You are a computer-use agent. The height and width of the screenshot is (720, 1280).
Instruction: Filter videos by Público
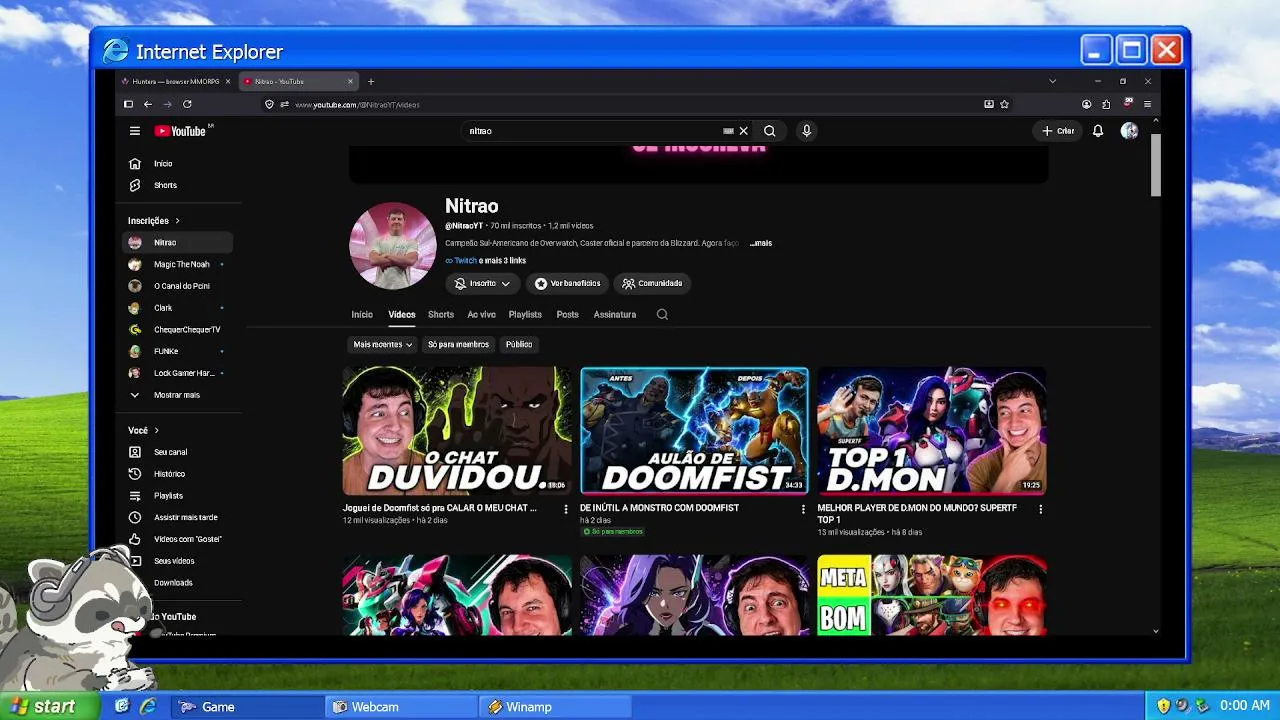click(519, 345)
